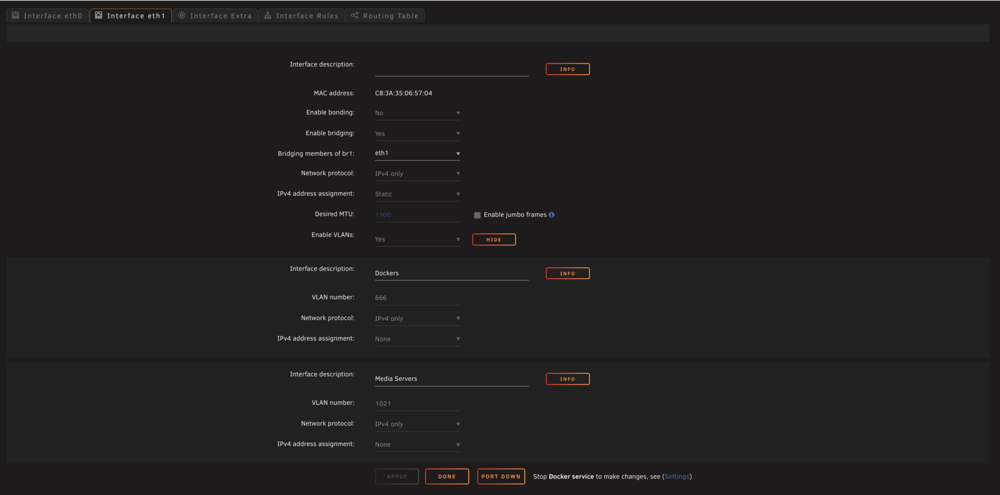Click the HIDE button for VLANs

click(x=494, y=239)
